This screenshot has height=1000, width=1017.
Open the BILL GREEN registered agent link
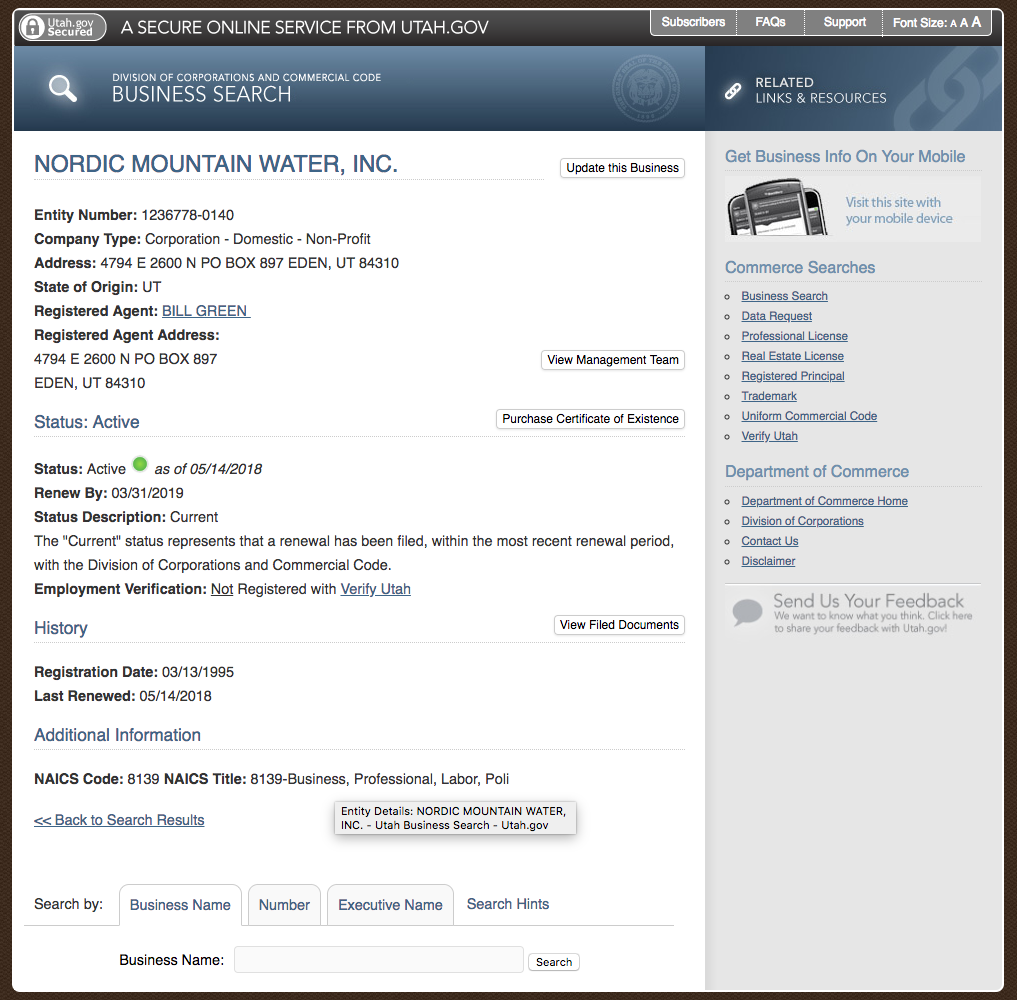pos(205,311)
